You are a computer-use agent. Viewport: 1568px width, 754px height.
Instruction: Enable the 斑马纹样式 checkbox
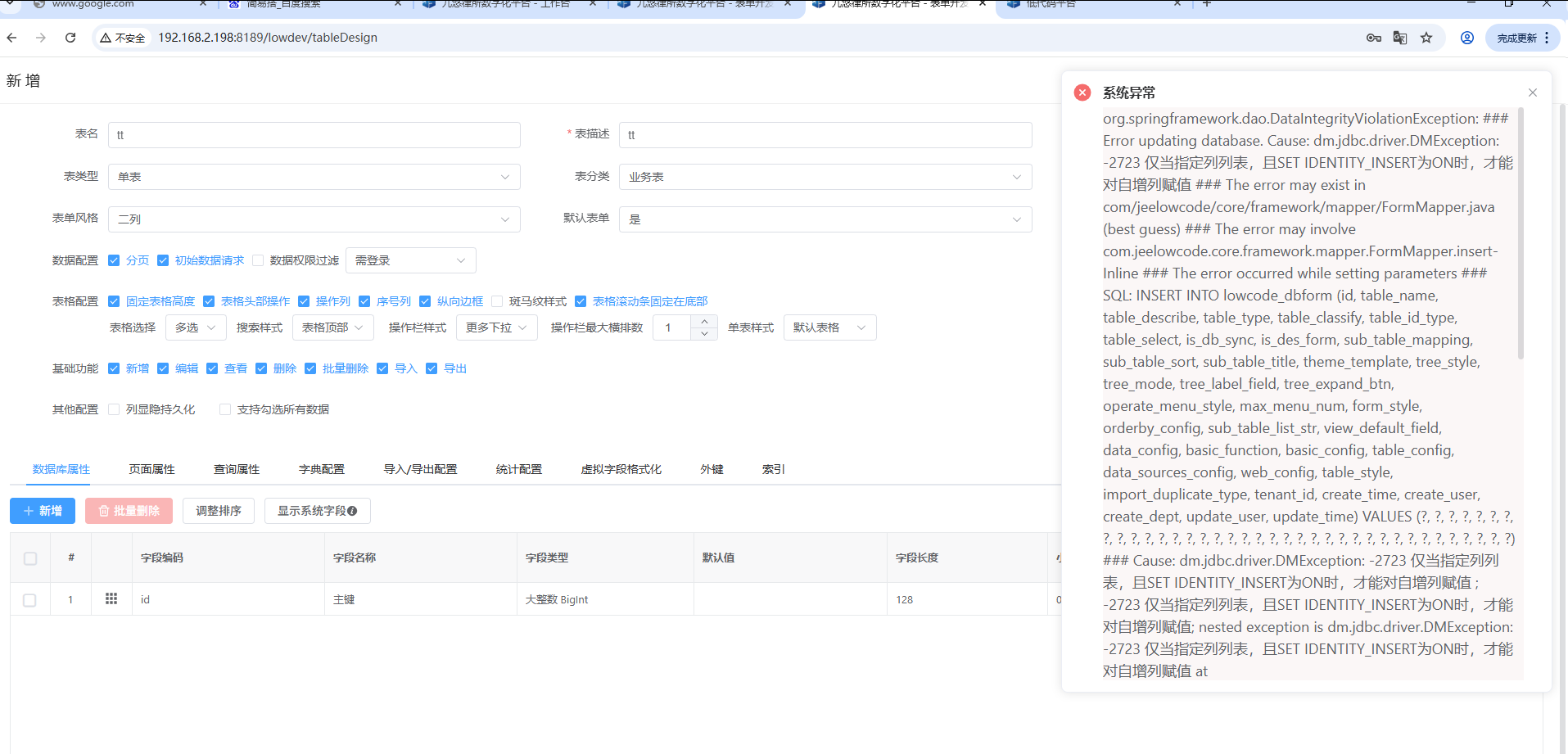click(x=497, y=301)
